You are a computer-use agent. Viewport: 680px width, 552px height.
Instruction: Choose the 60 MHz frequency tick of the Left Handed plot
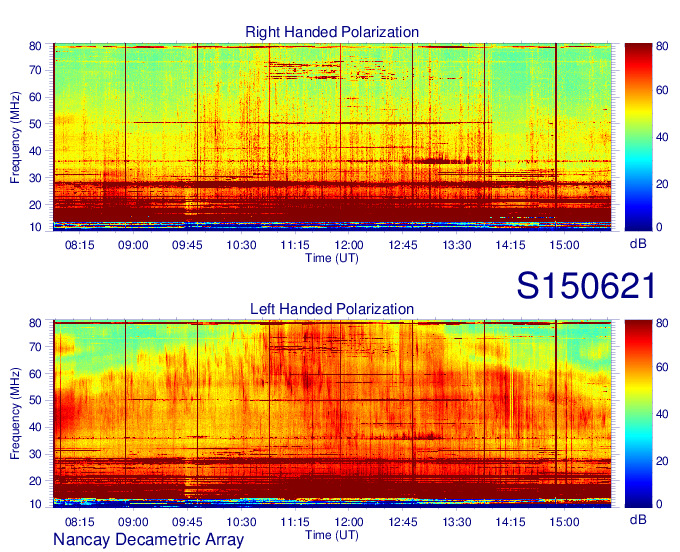36,374
